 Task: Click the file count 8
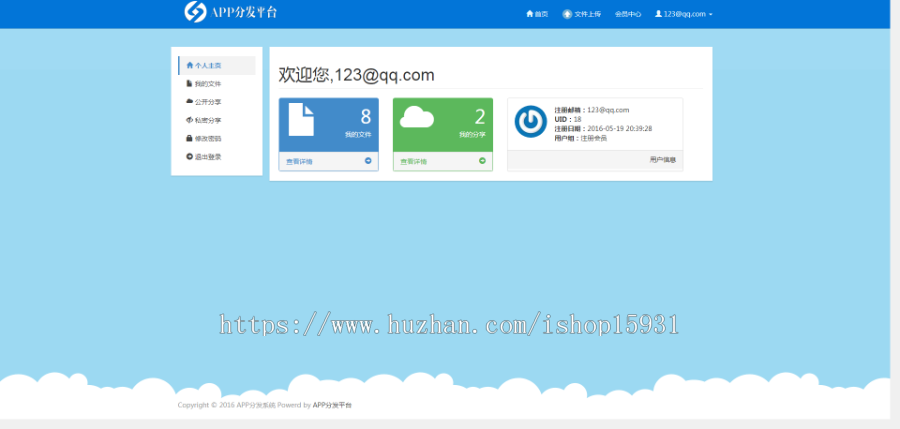pyautogui.click(x=366, y=117)
